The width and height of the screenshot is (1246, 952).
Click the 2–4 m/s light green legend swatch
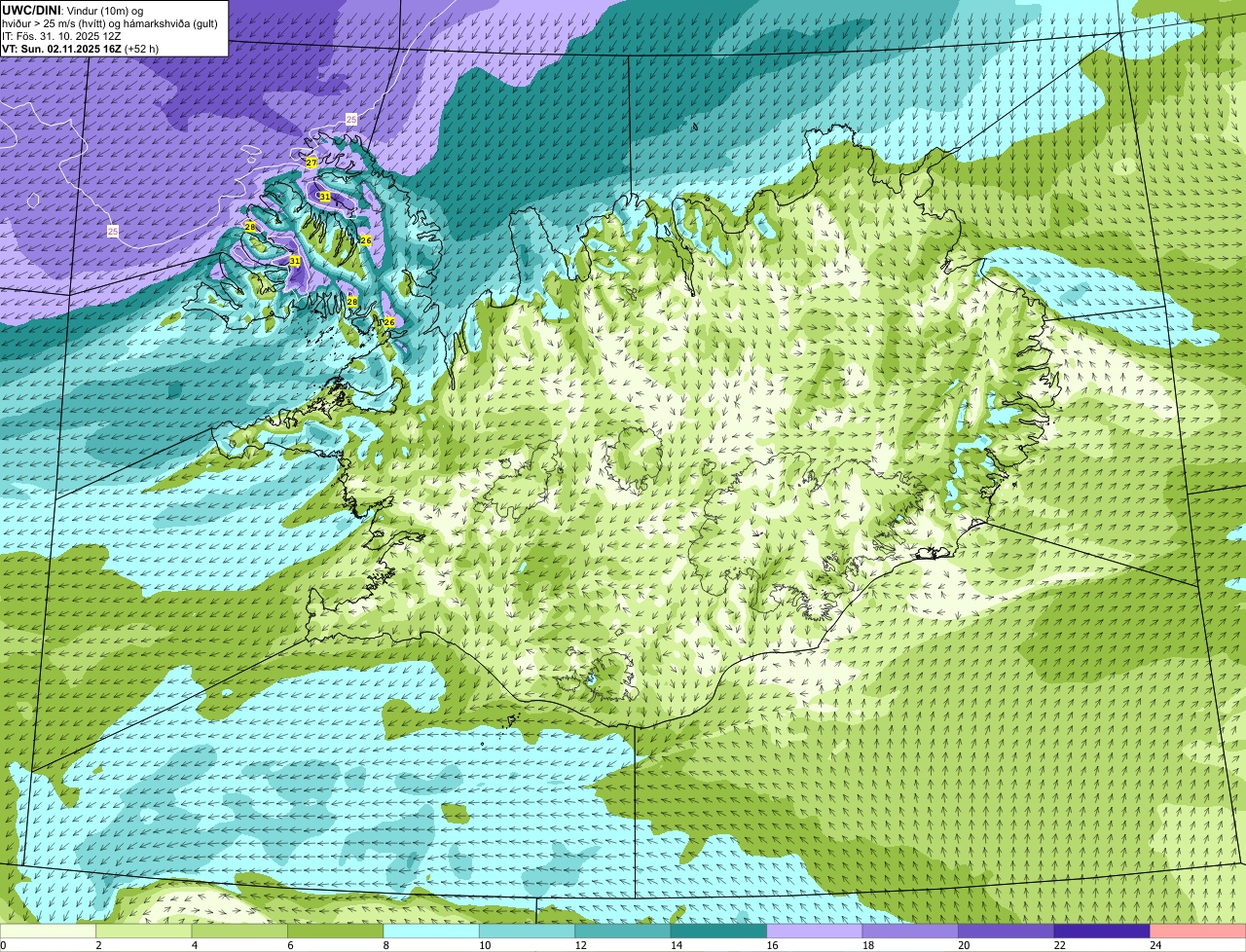tap(145, 931)
